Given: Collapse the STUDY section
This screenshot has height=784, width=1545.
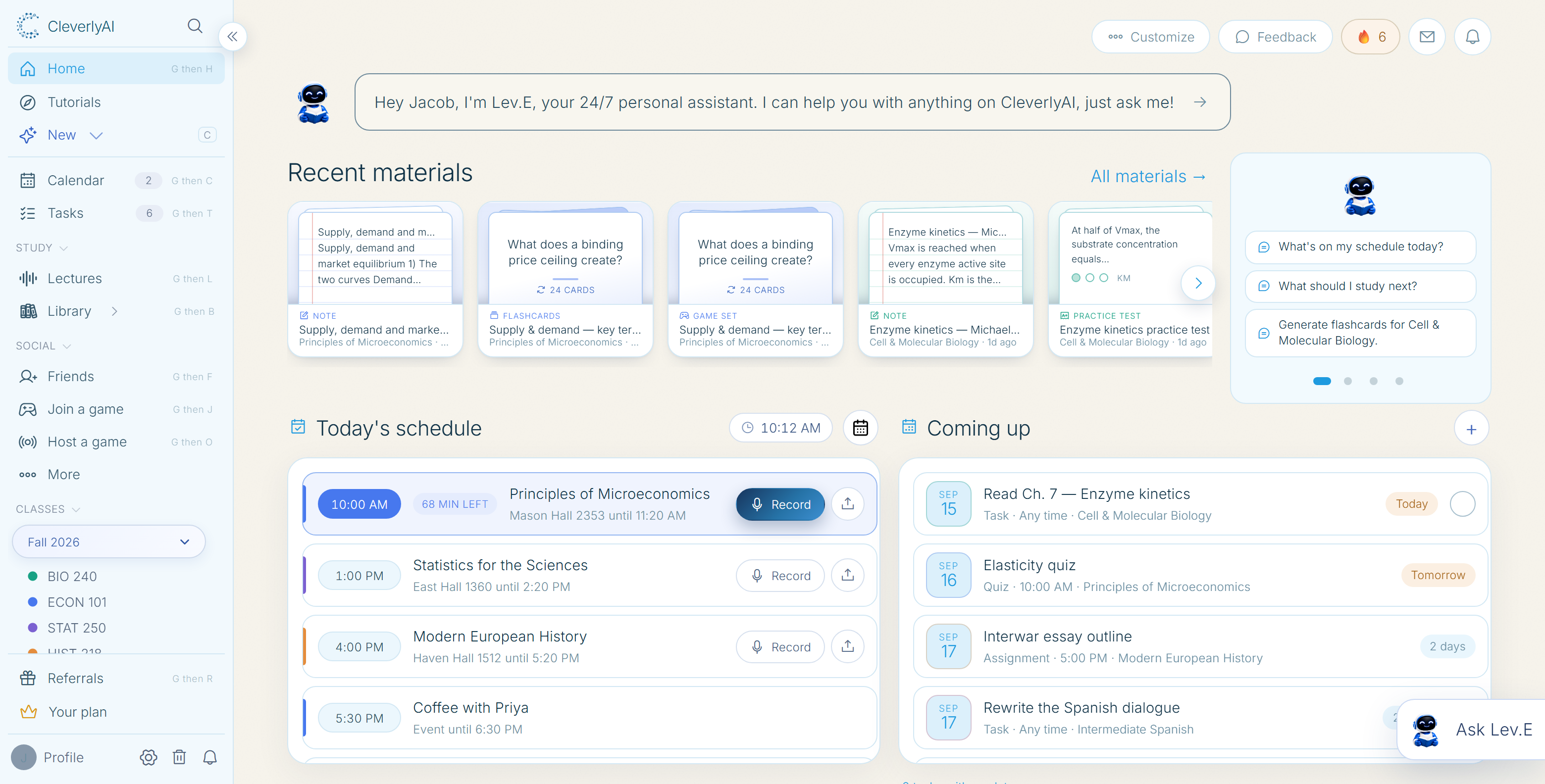Looking at the screenshot, I should (x=42, y=247).
